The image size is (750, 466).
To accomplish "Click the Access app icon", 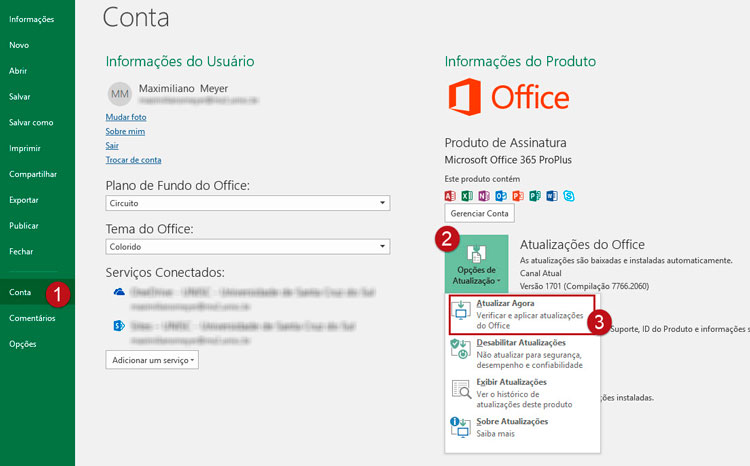I will 450,196.
